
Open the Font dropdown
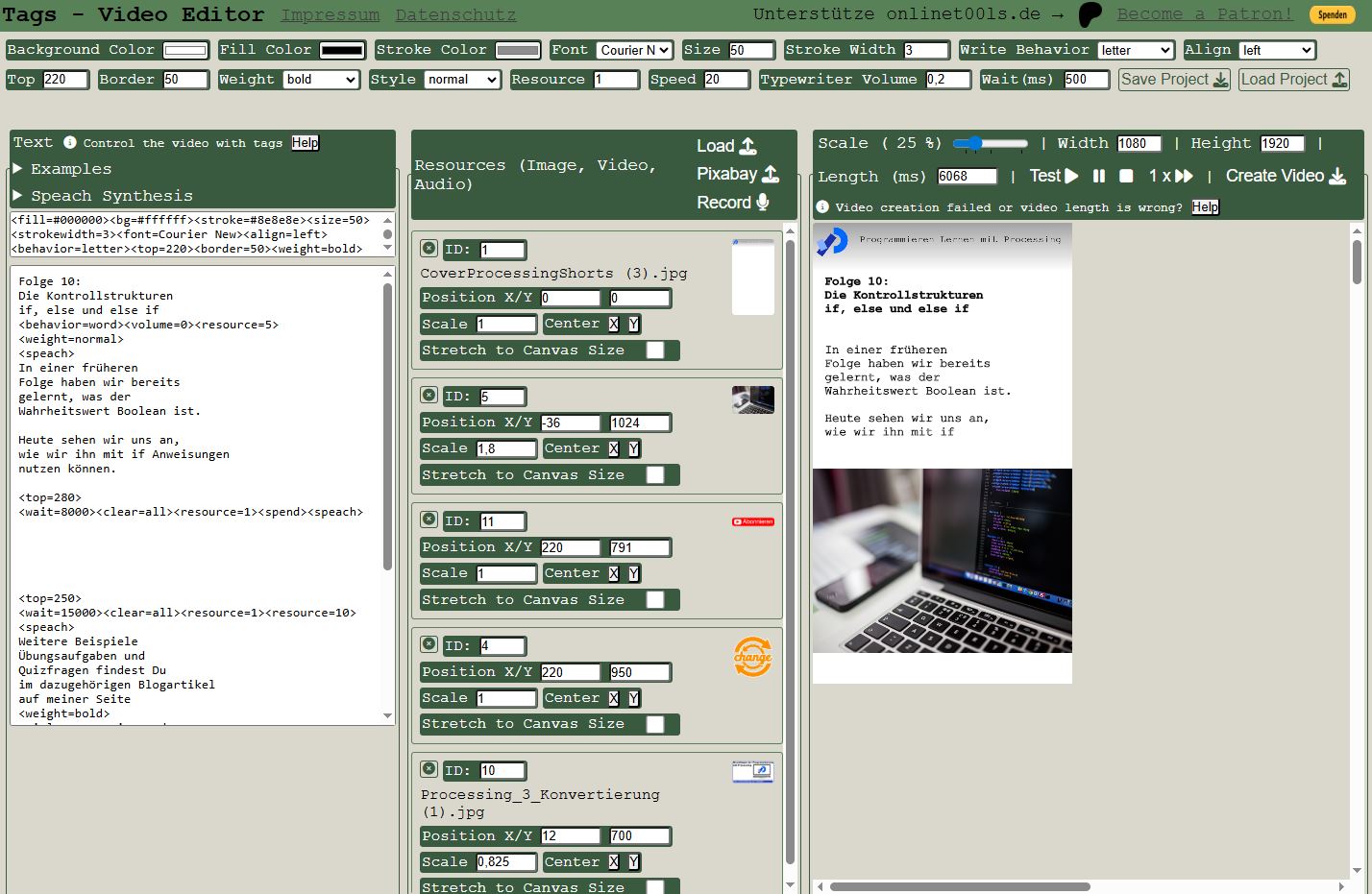point(634,50)
